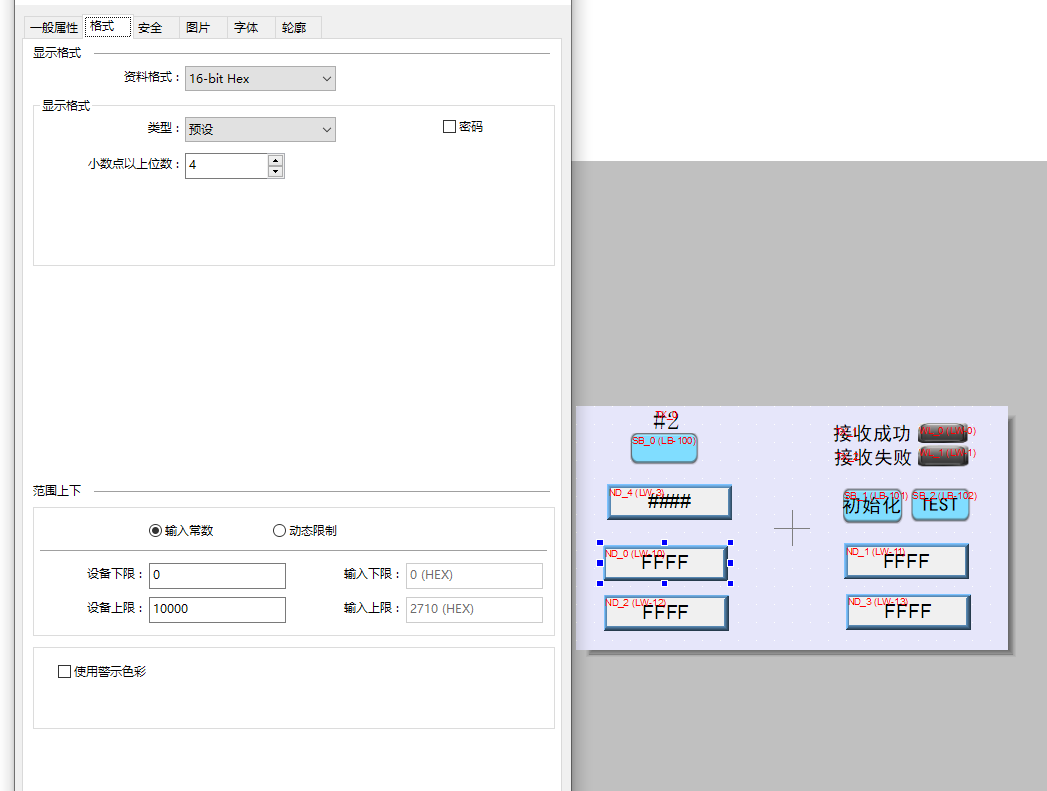
Task: Select the ND_4 numeric display showing ####
Action: point(669,502)
